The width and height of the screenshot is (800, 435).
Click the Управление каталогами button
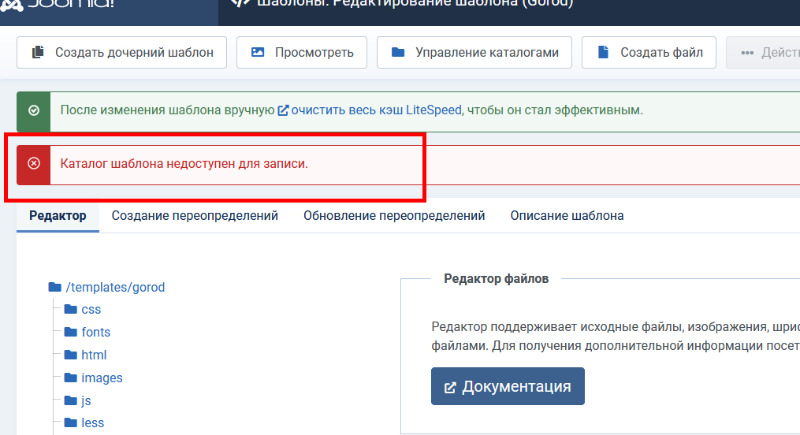pos(474,53)
